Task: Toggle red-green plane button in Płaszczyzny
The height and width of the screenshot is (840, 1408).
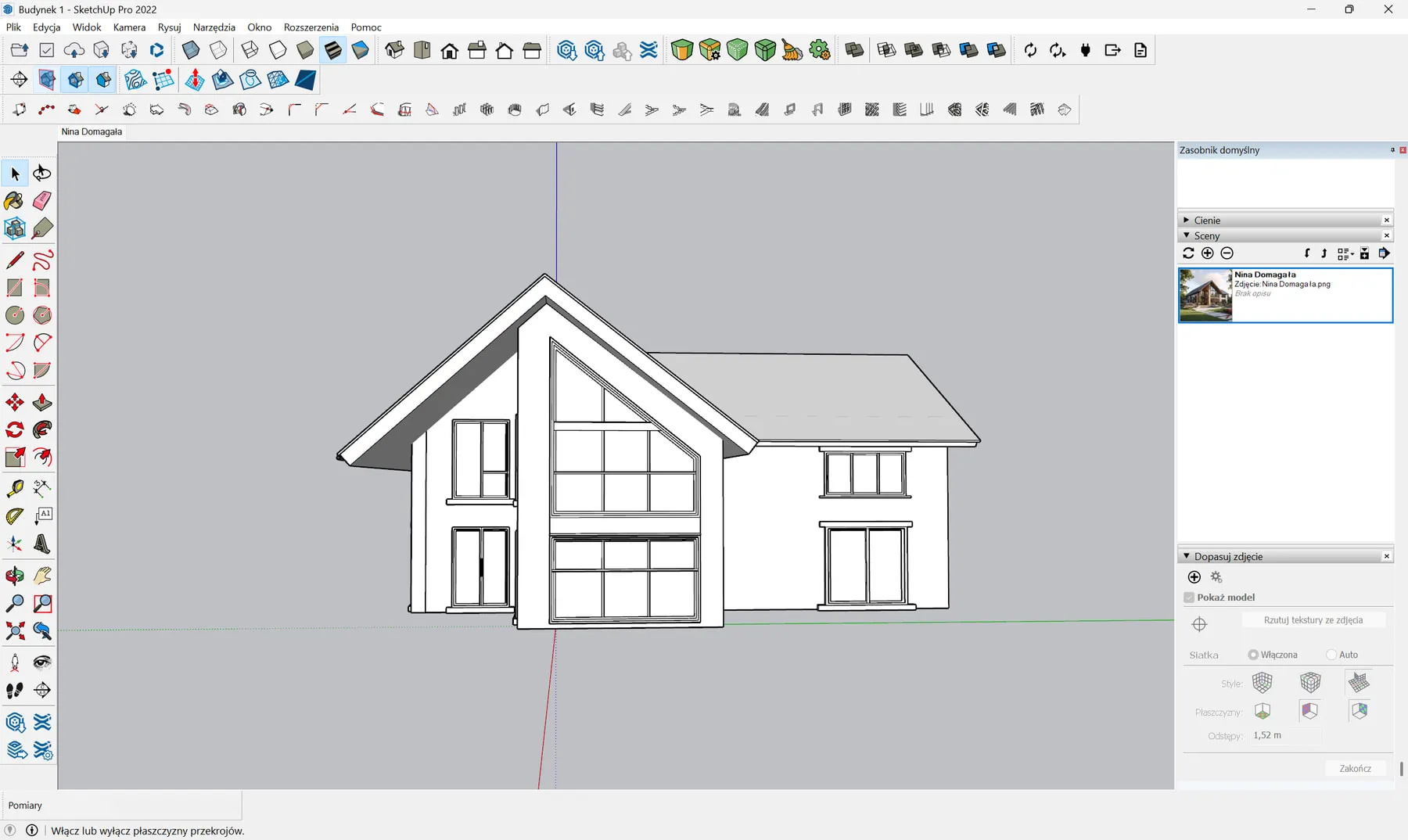Action: 1263,711
